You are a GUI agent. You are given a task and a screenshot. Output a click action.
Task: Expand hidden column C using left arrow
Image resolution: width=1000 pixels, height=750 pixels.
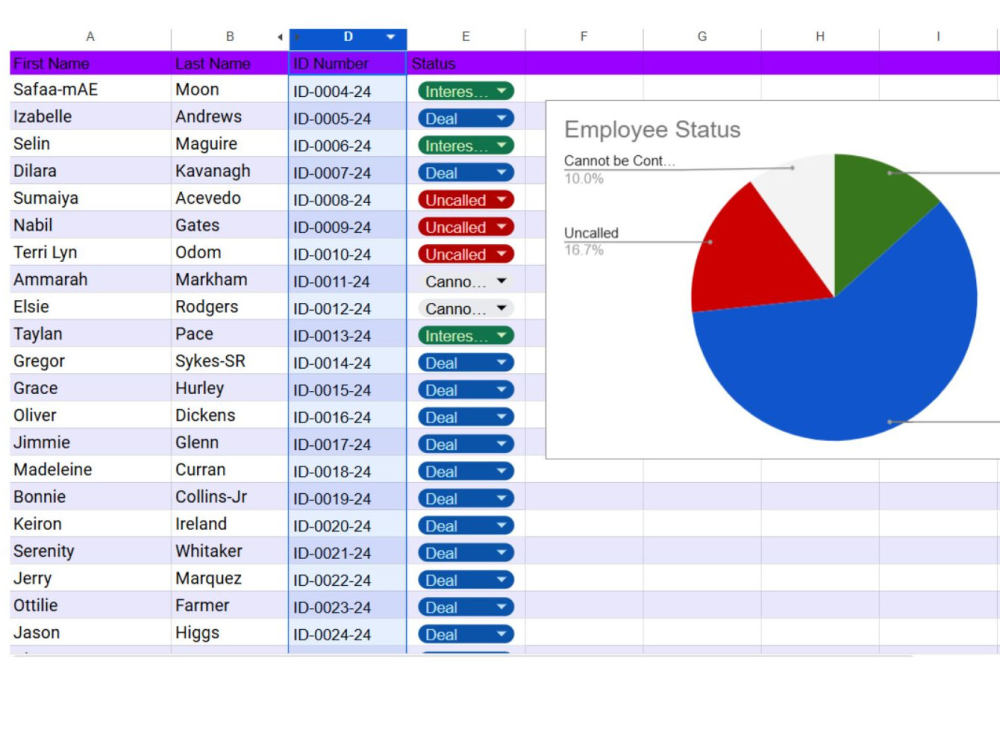[x=280, y=37]
